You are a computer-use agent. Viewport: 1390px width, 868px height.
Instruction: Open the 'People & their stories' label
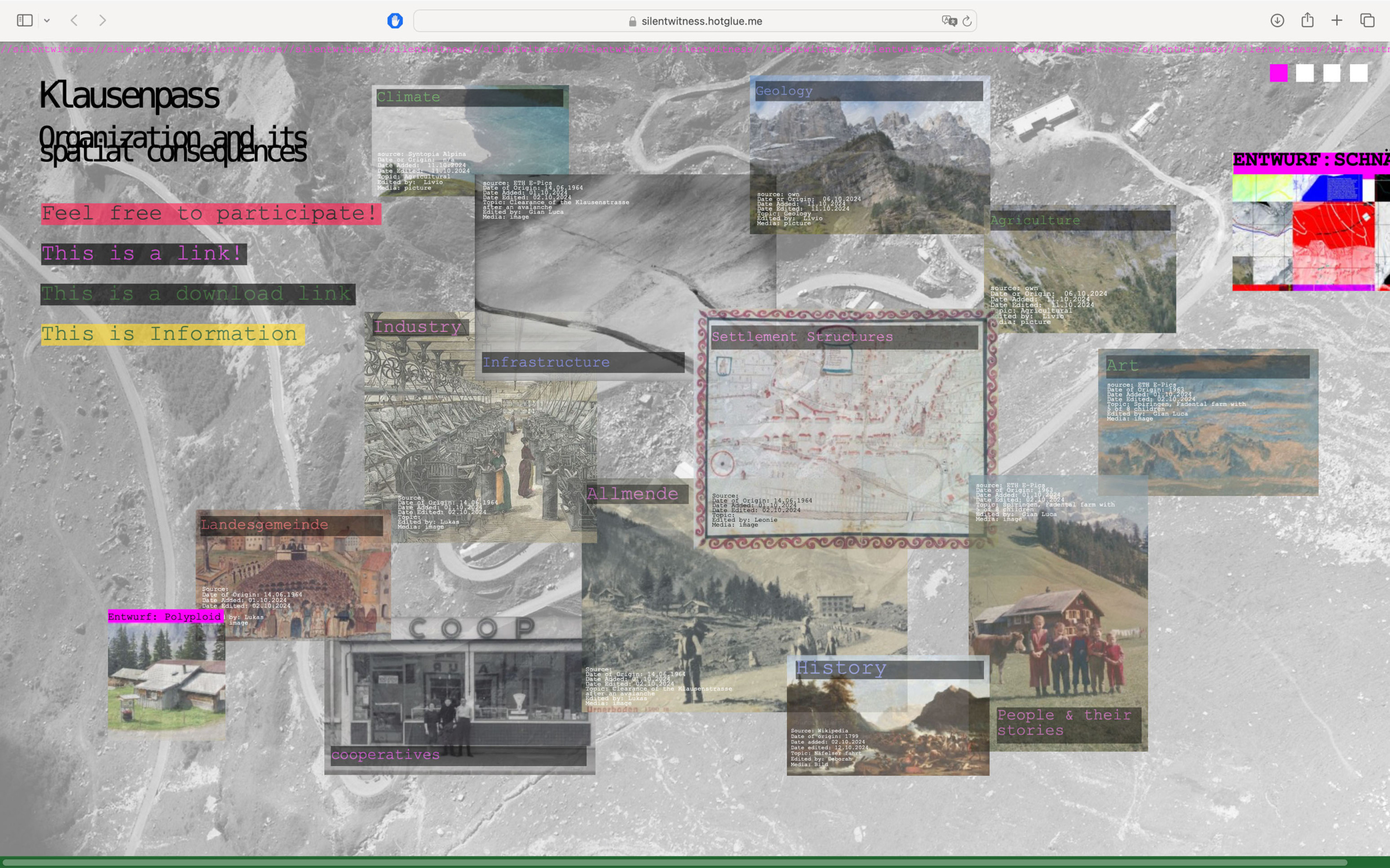(x=1069, y=724)
